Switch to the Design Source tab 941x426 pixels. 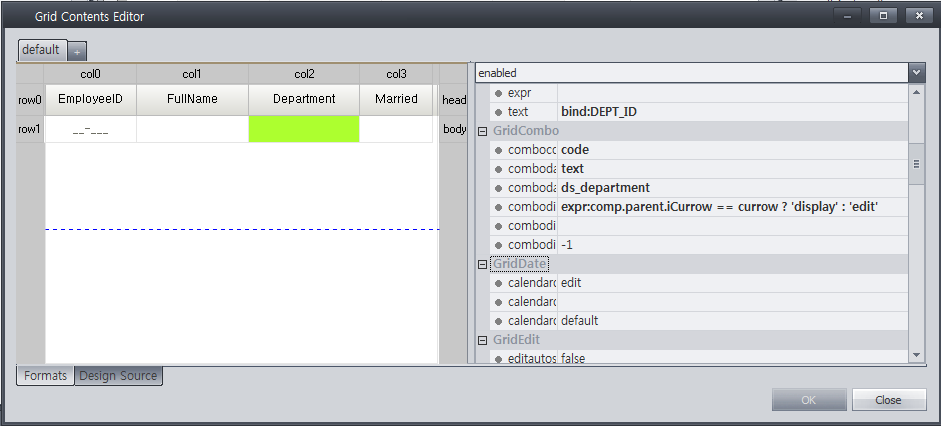click(118, 376)
